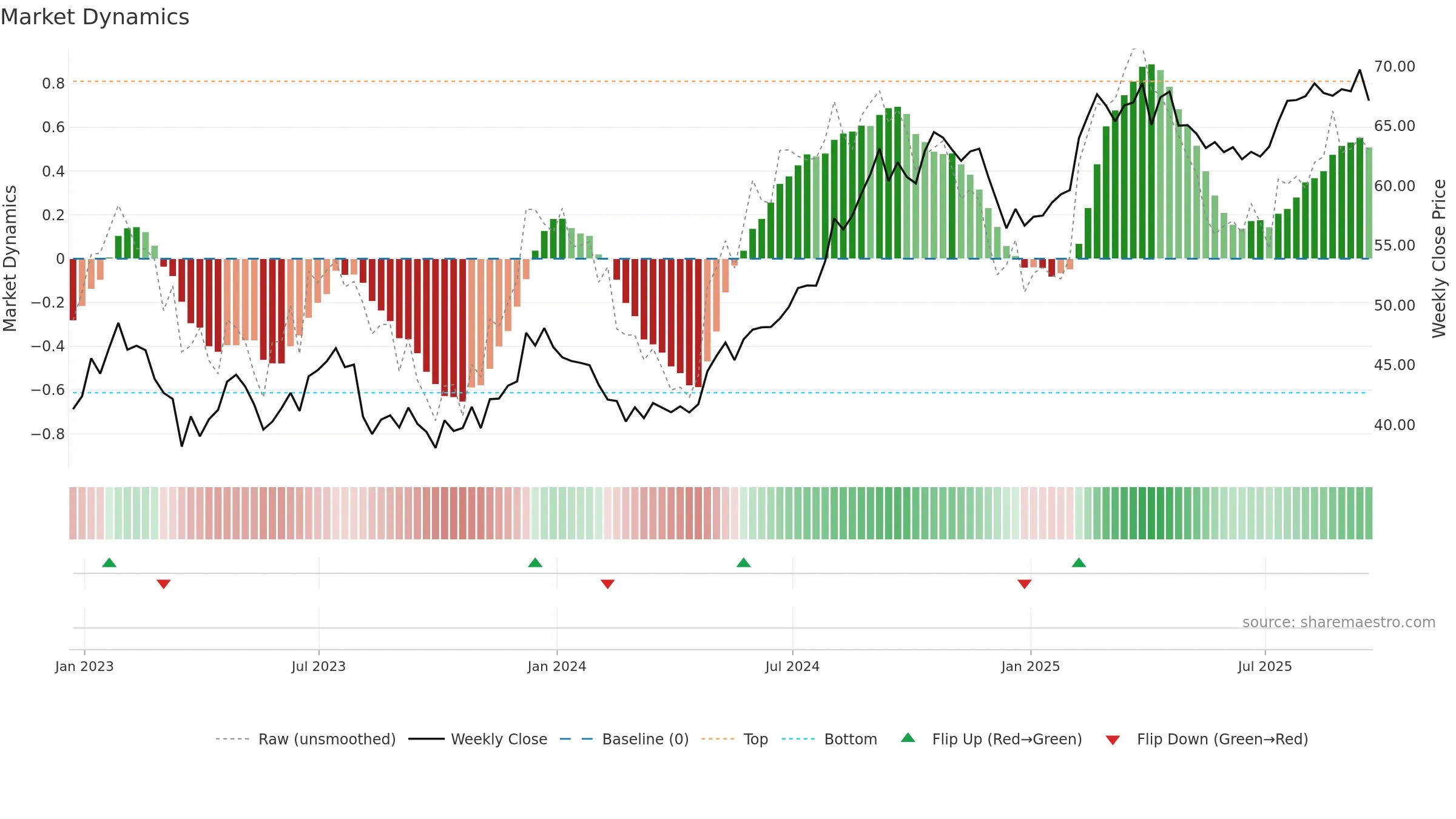Select the flip-down marker before Jan 2025

[1025, 584]
